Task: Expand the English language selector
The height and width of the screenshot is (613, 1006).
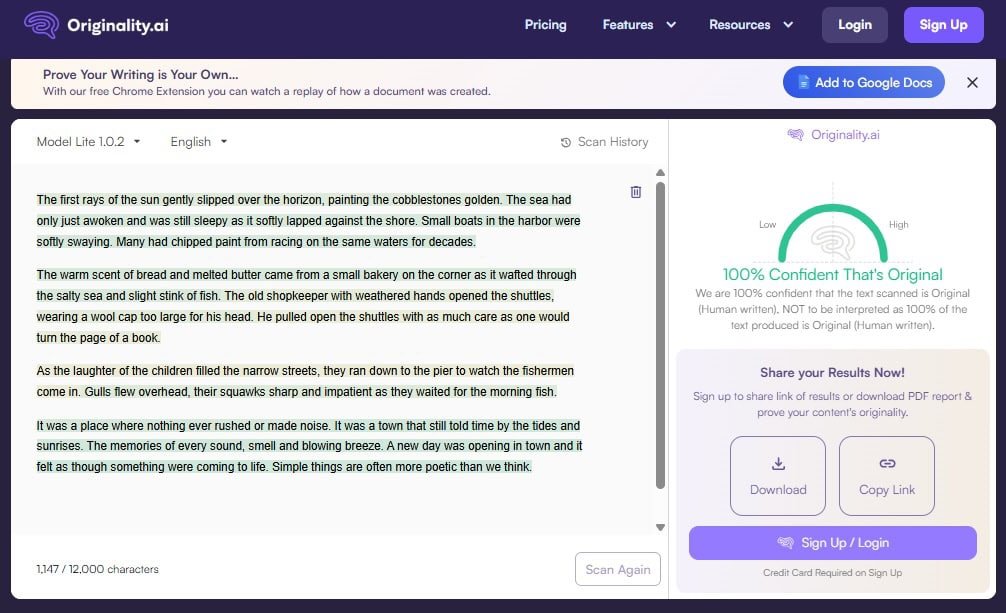Action: point(199,142)
